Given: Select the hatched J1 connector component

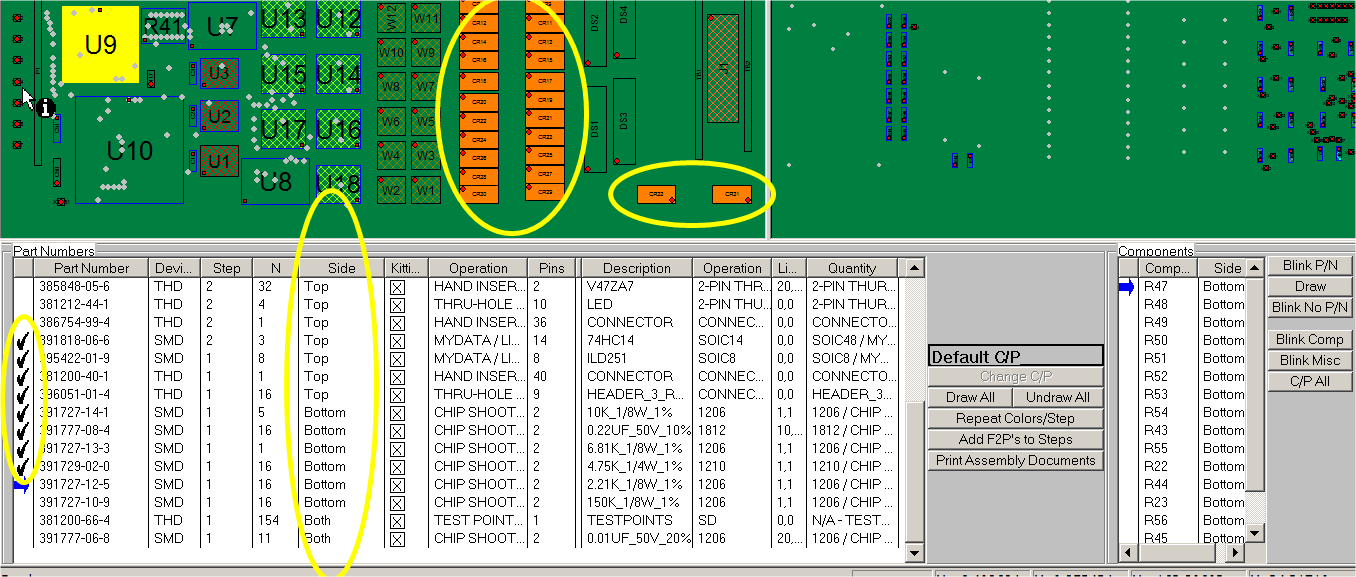Looking at the screenshot, I should pyautogui.click(x=722, y=67).
